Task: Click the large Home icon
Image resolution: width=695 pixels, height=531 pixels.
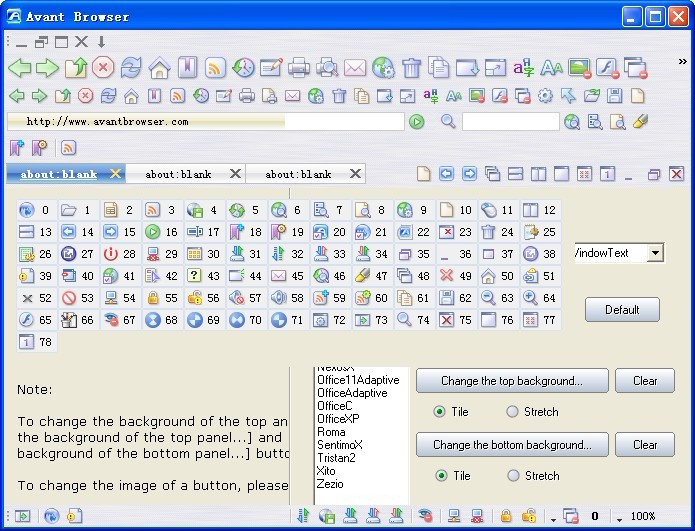Action: click(x=159, y=68)
